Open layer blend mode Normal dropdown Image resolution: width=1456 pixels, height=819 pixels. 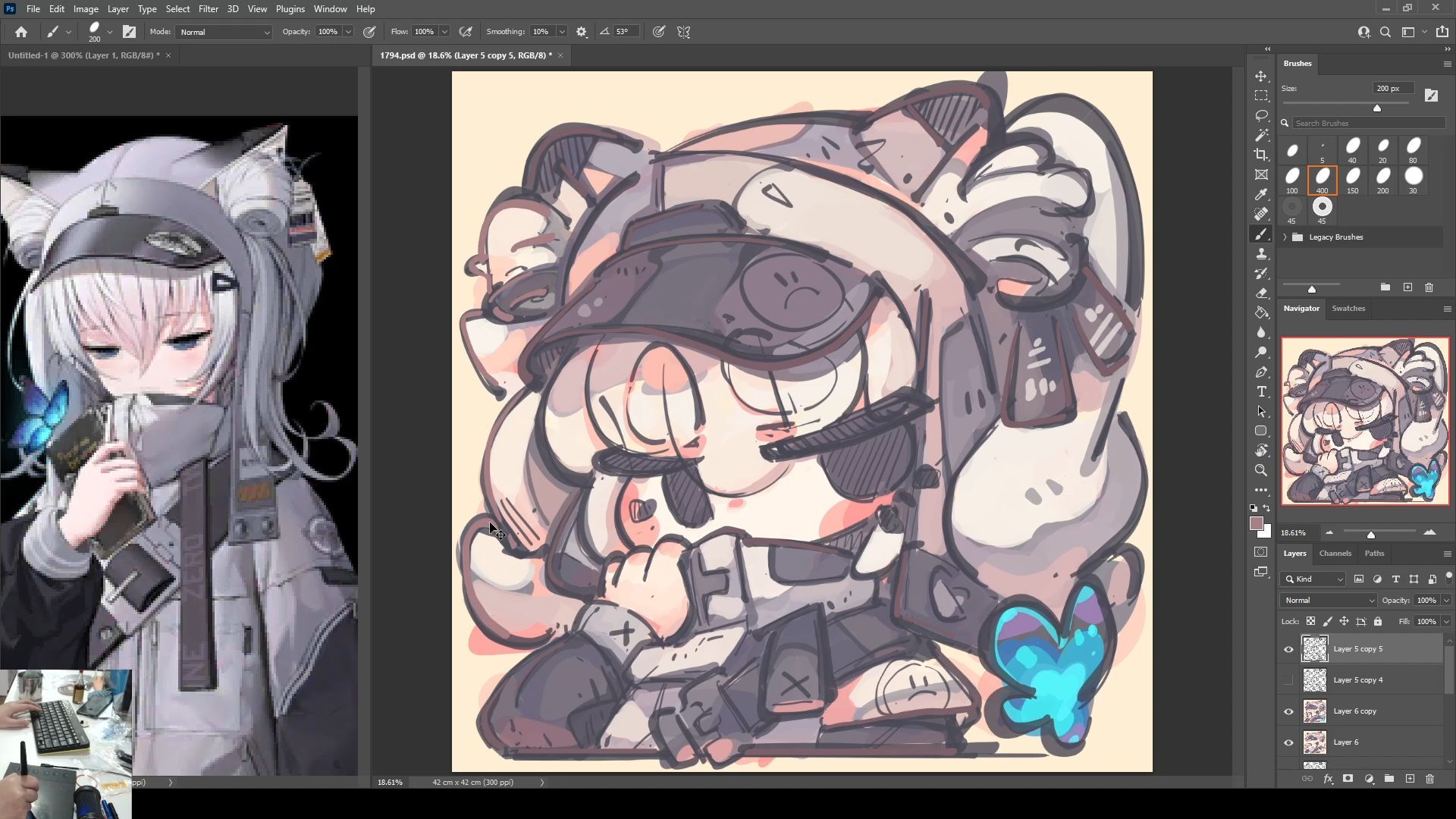[x=1328, y=601]
